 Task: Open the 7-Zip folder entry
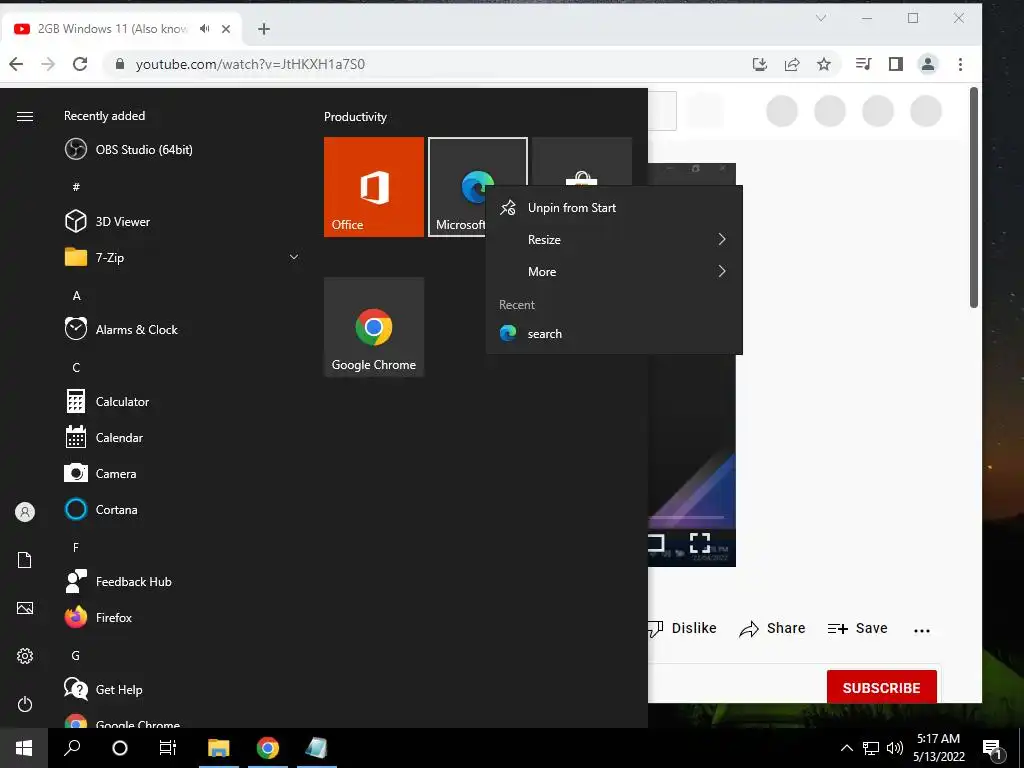[183, 257]
